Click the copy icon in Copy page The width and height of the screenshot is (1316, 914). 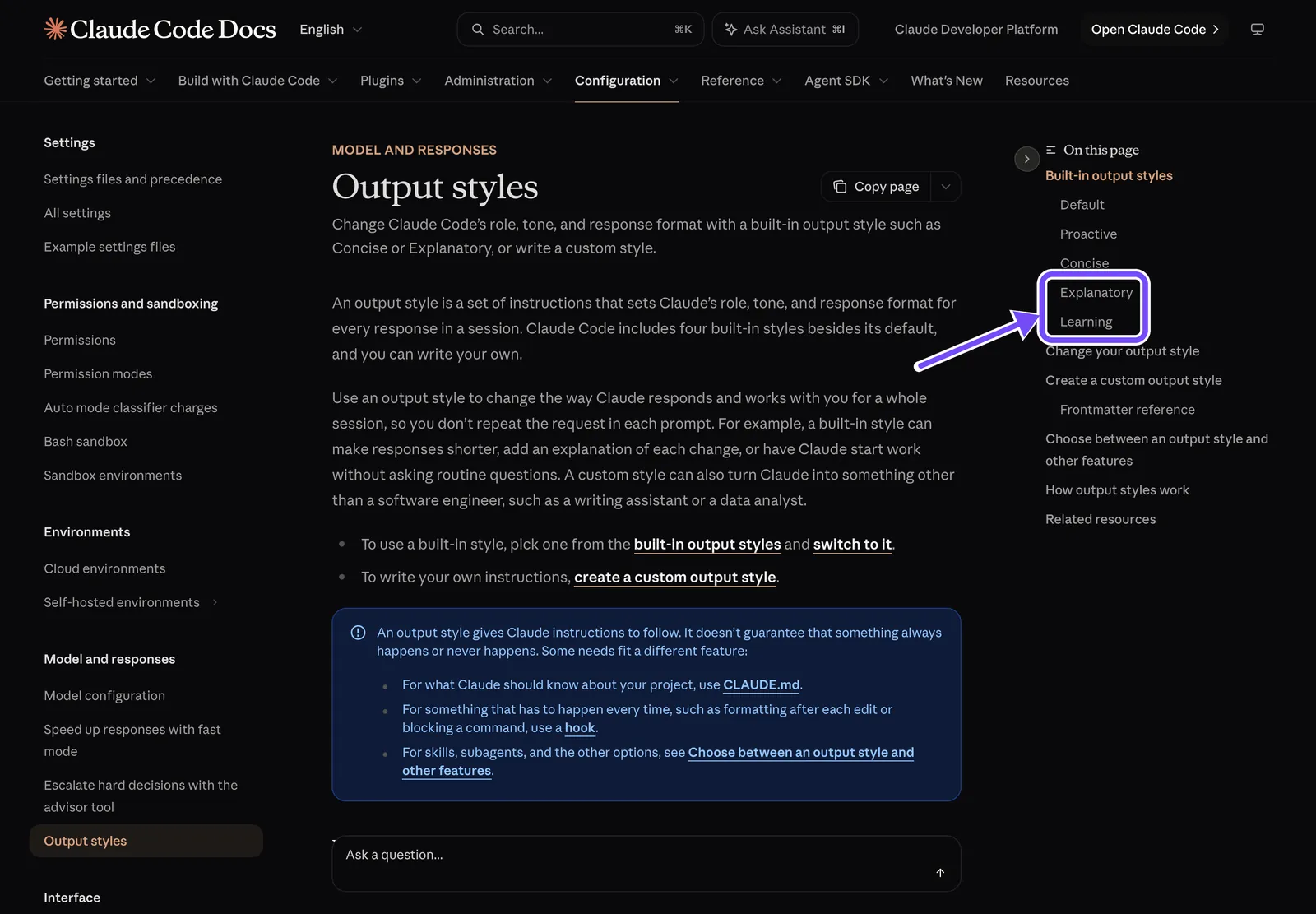(x=840, y=187)
